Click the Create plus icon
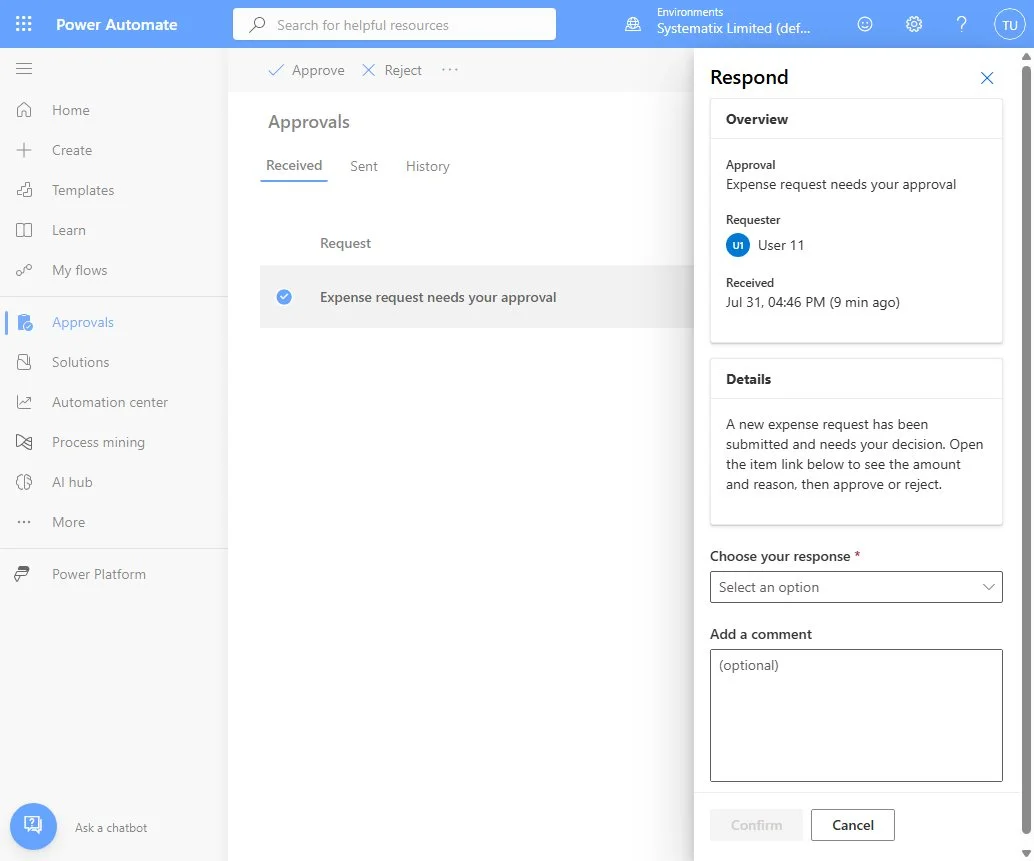The width and height of the screenshot is (1034, 861). point(24,150)
